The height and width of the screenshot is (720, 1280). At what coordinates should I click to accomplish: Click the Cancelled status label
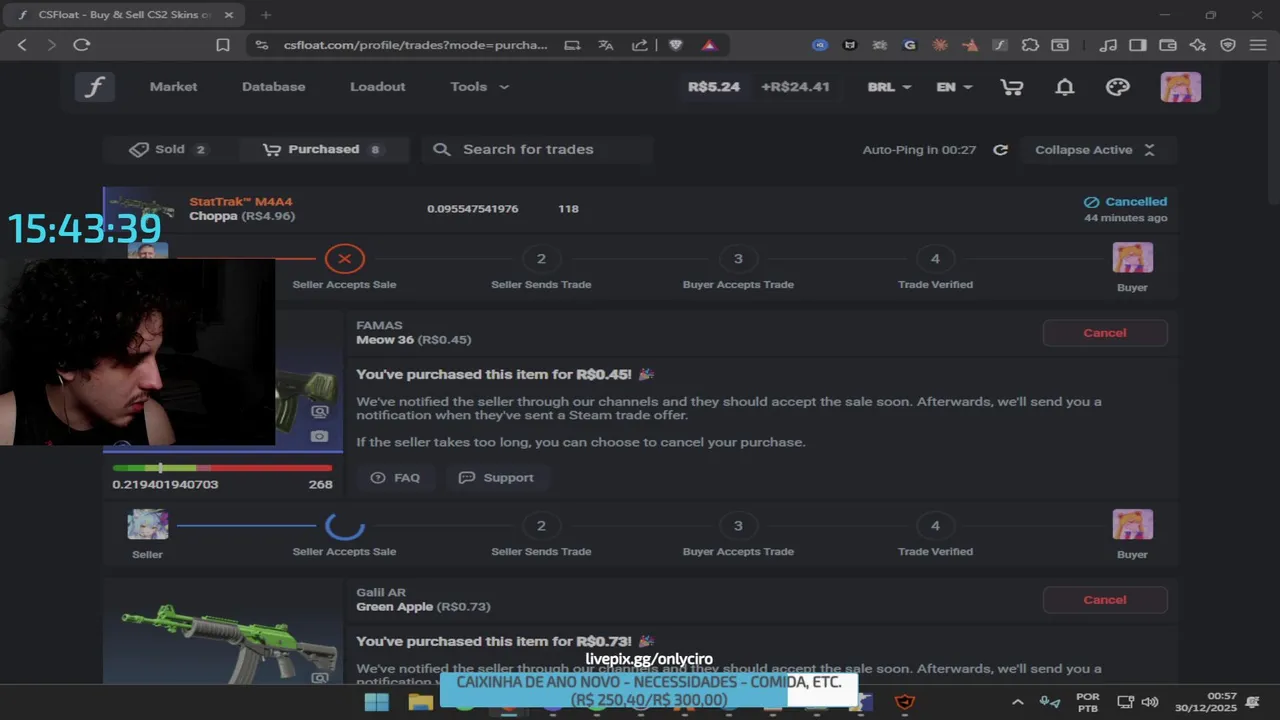(x=1126, y=202)
